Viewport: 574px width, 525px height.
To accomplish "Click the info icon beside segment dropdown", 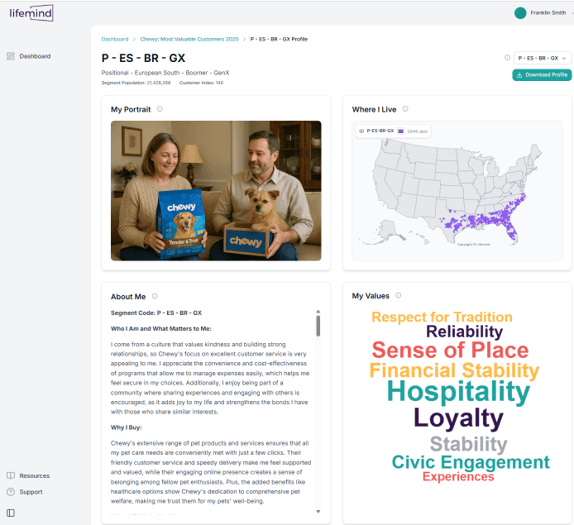I will (x=507, y=57).
